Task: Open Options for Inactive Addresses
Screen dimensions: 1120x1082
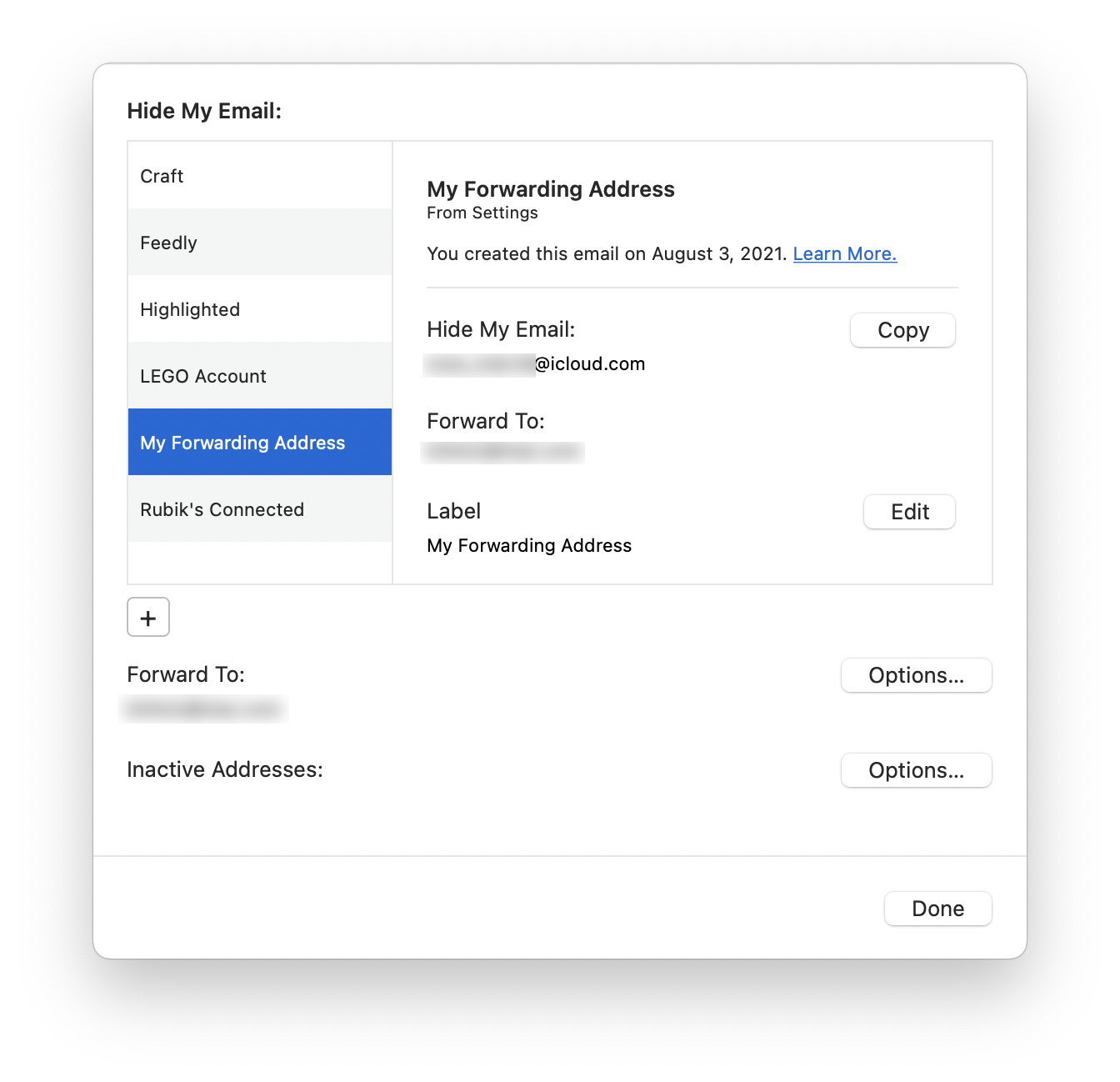Action: [x=917, y=770]
